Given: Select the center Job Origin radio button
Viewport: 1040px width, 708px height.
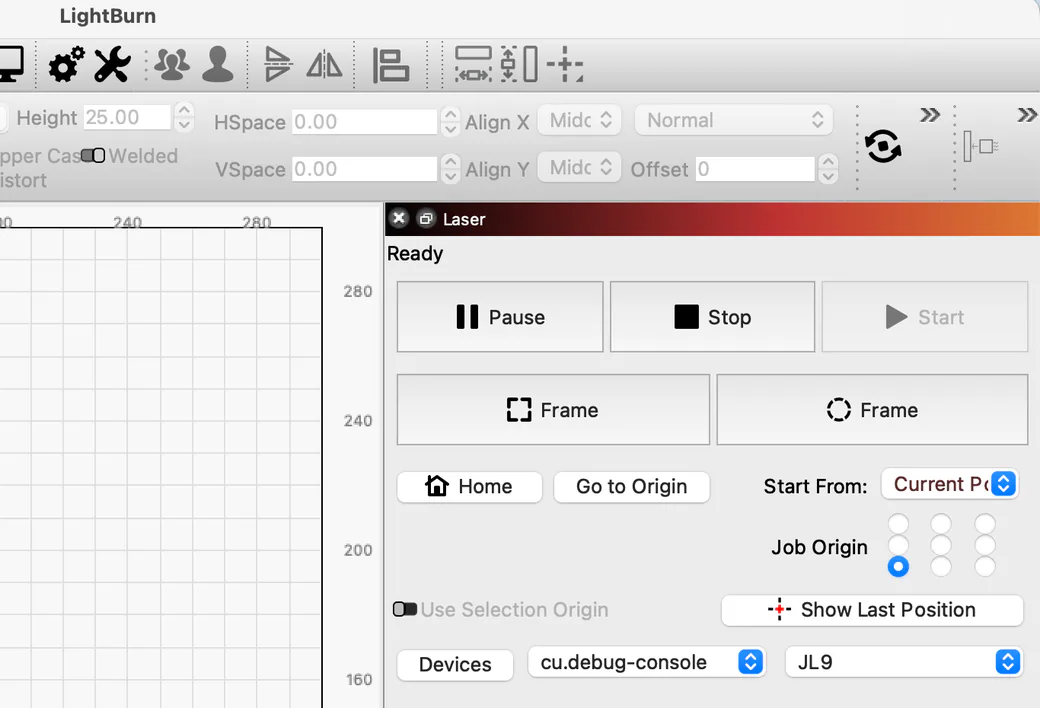Looking at the screenshot, I should pos(941,545).
